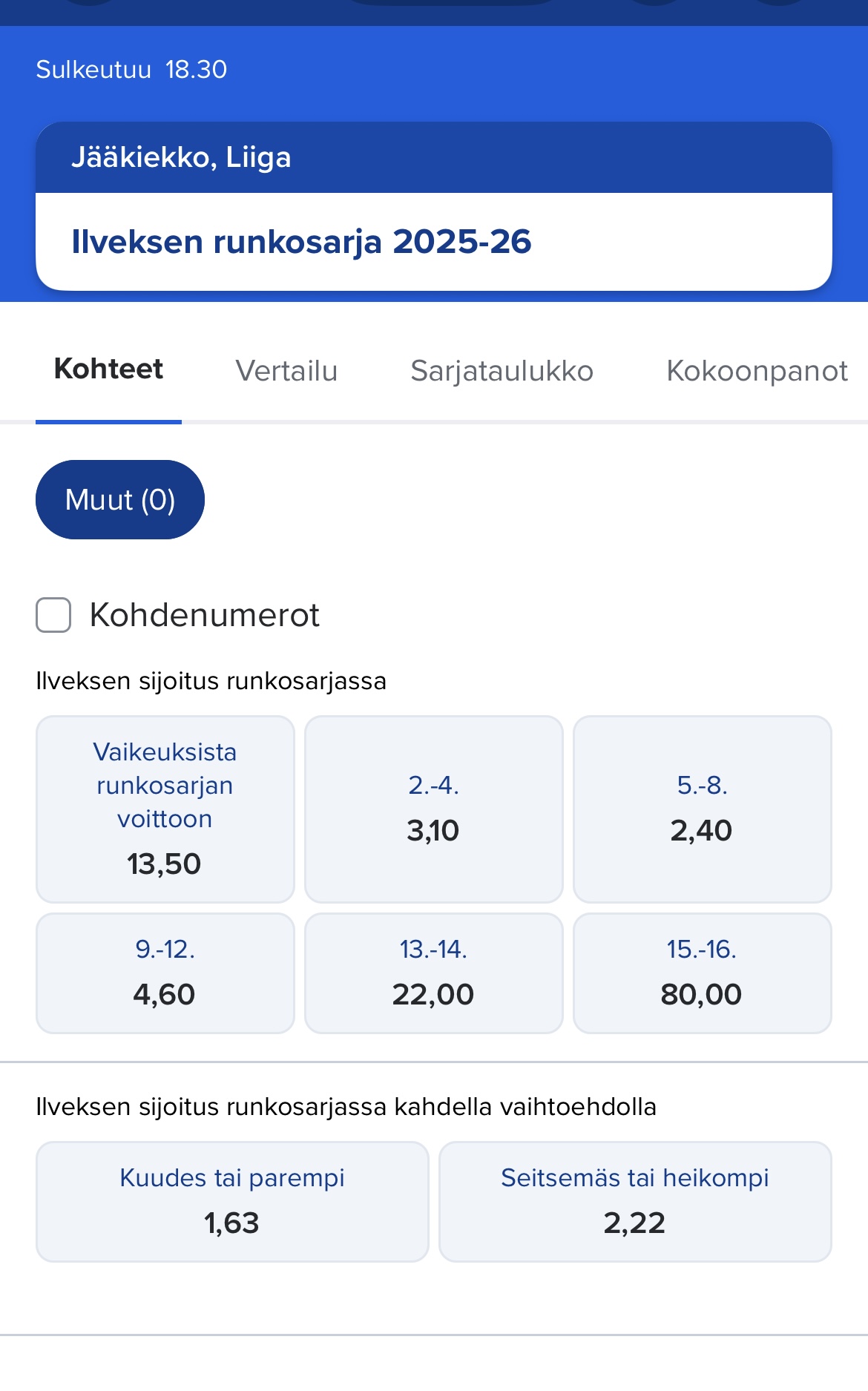Open the Vertailu tab
868x1391 pixels.
[286, 371]
